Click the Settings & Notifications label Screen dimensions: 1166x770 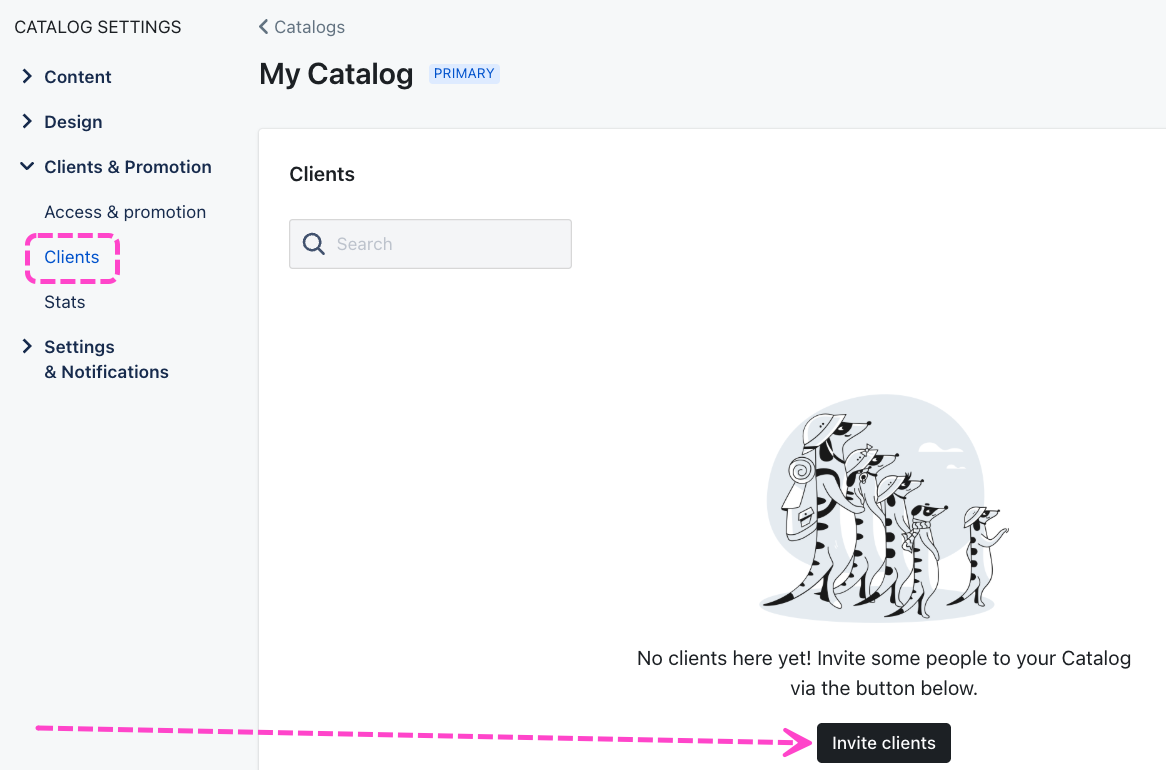pyautogui.click(x=106, y=359)
